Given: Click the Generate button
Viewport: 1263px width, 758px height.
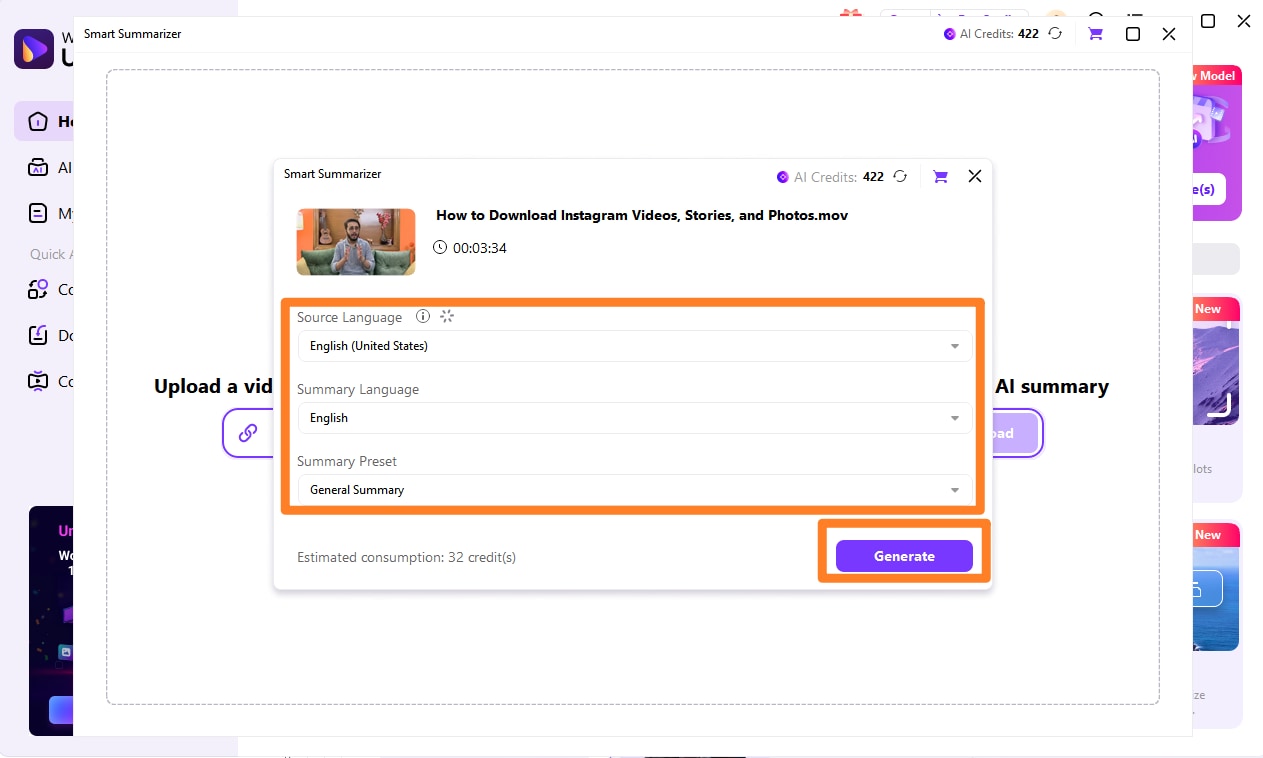Looking at the screenshot, I should 903,556.
